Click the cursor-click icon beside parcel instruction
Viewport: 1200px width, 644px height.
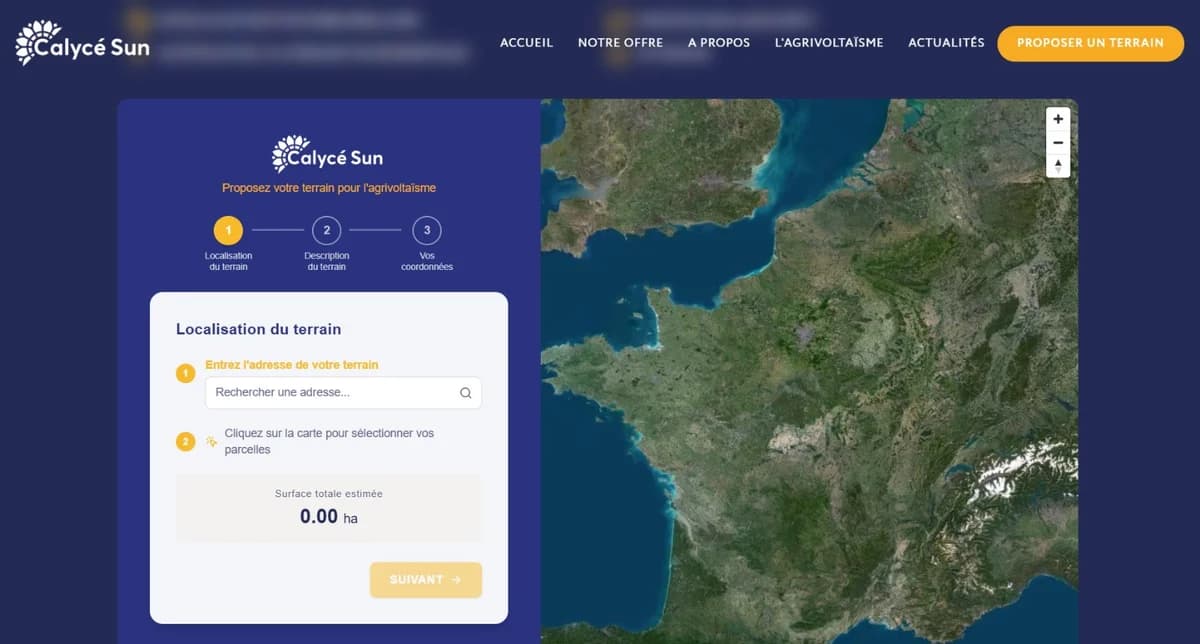[212, 441]
